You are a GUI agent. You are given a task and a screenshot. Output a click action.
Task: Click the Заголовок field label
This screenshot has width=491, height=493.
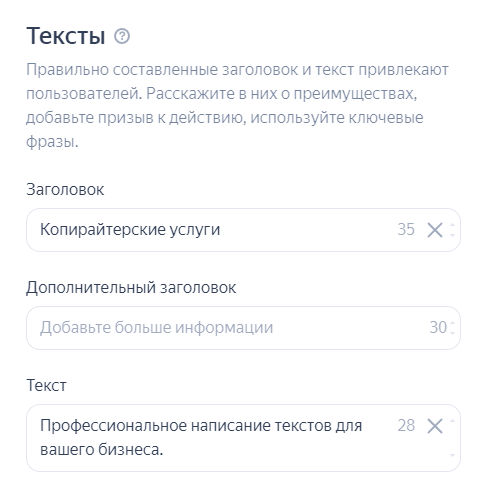[x=65, y=190]
